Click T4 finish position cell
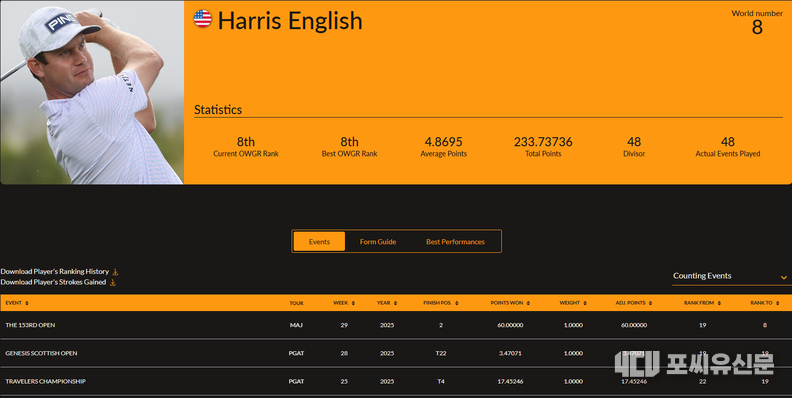 pyautogui.click(x=441, y=382)
